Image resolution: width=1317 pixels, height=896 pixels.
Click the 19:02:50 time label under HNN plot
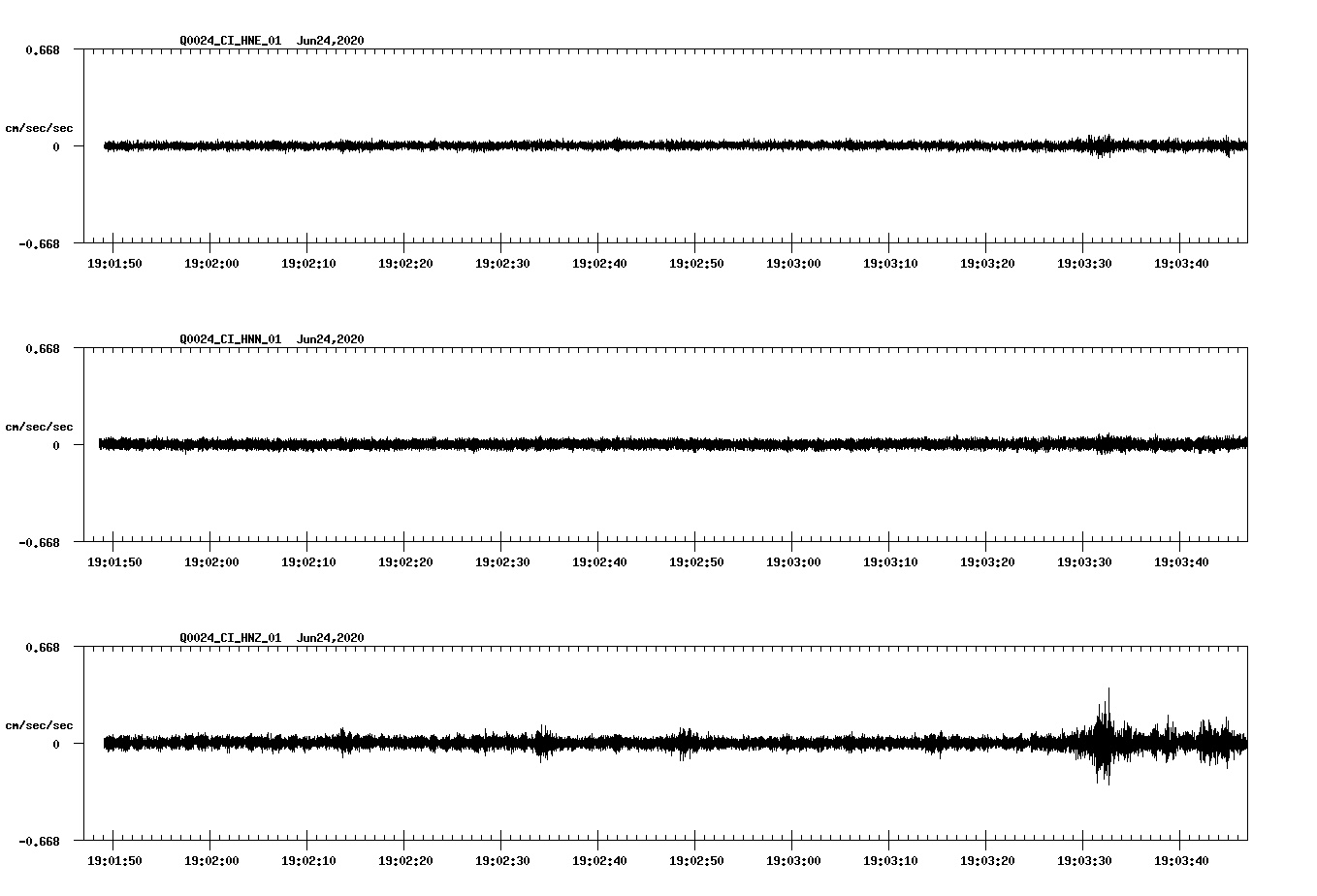696,561
